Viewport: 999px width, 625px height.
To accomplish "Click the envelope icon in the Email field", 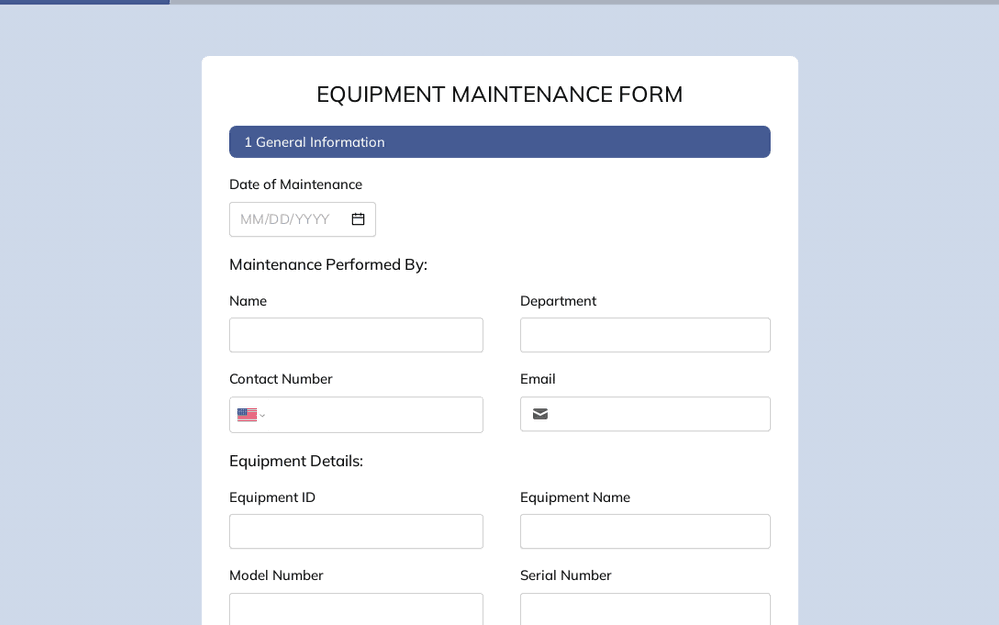I will 540,414.
